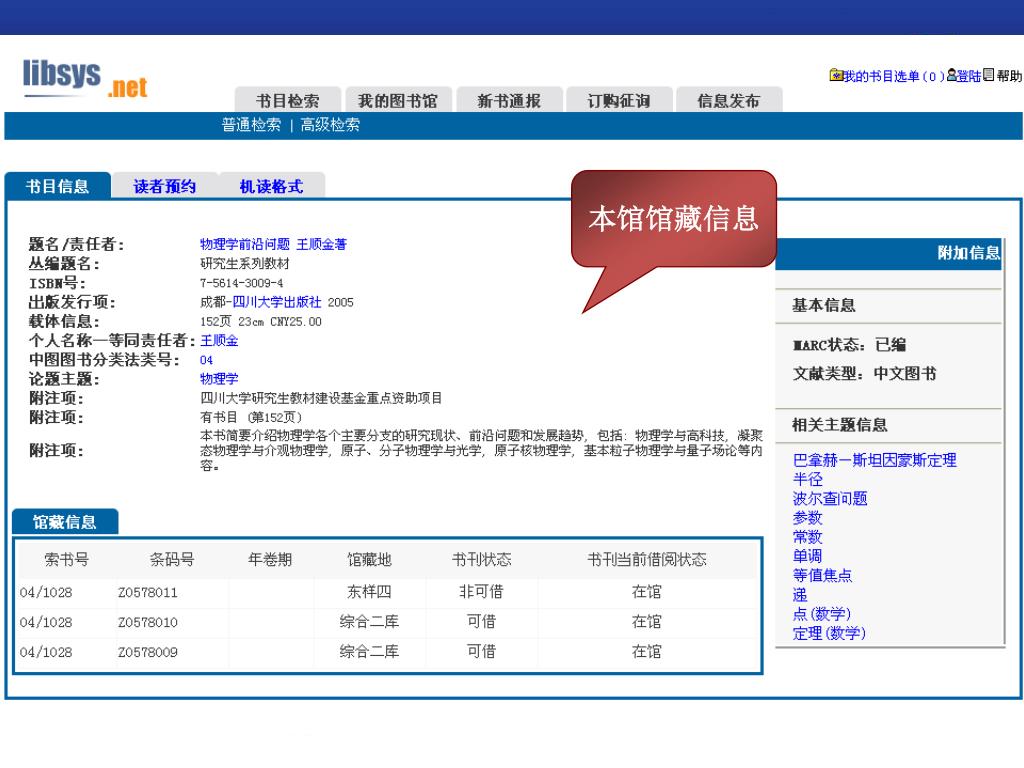The width and height of the screenshot is (1024, 768).
Task: Click the 索书号 column header
Action: (66, 559)
